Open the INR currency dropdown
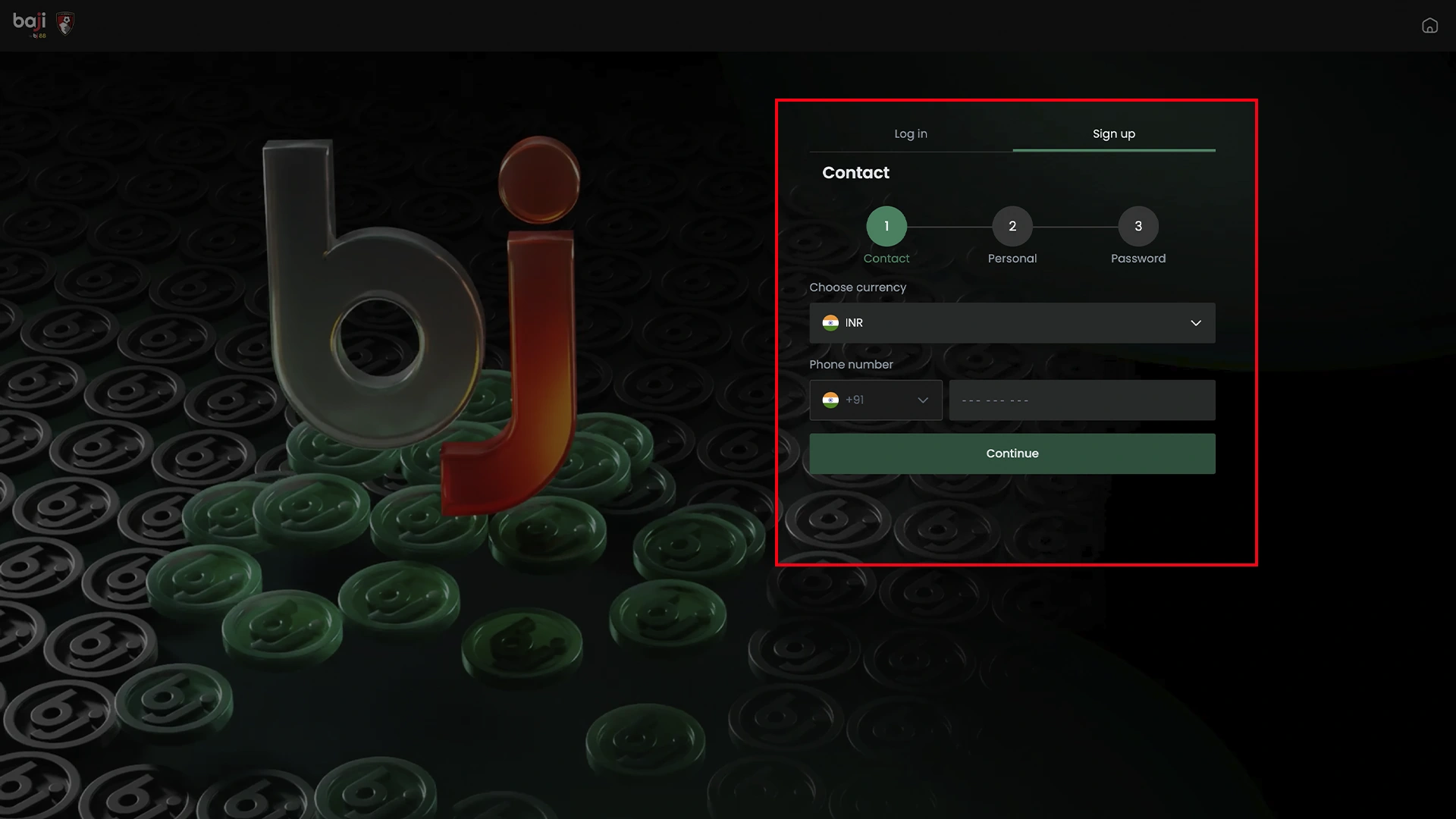The image size is (1456, 819). point(1012,323)
